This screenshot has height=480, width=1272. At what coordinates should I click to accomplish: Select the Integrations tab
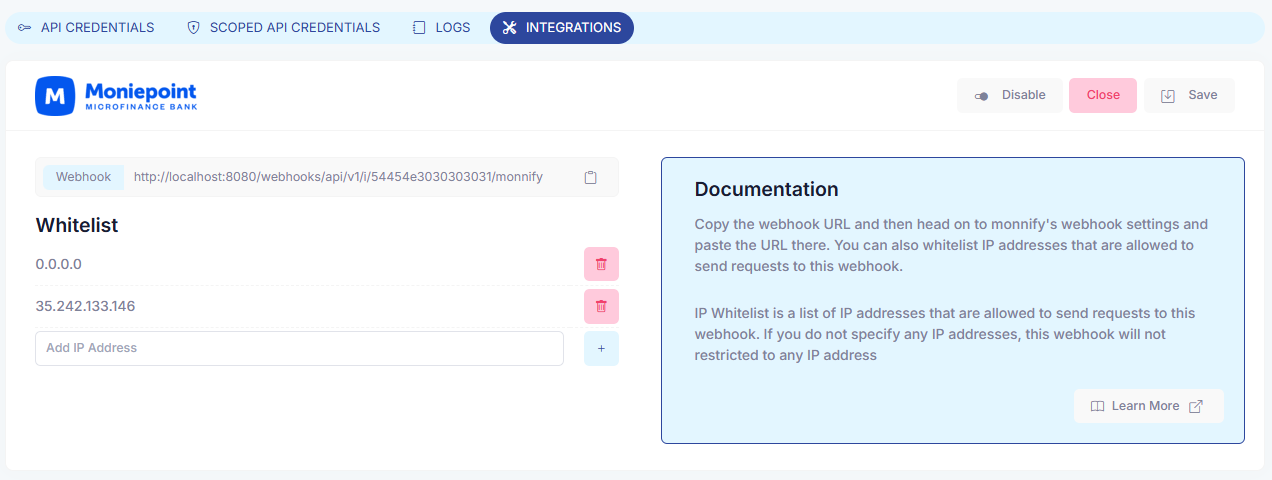[x=562, y=28]
